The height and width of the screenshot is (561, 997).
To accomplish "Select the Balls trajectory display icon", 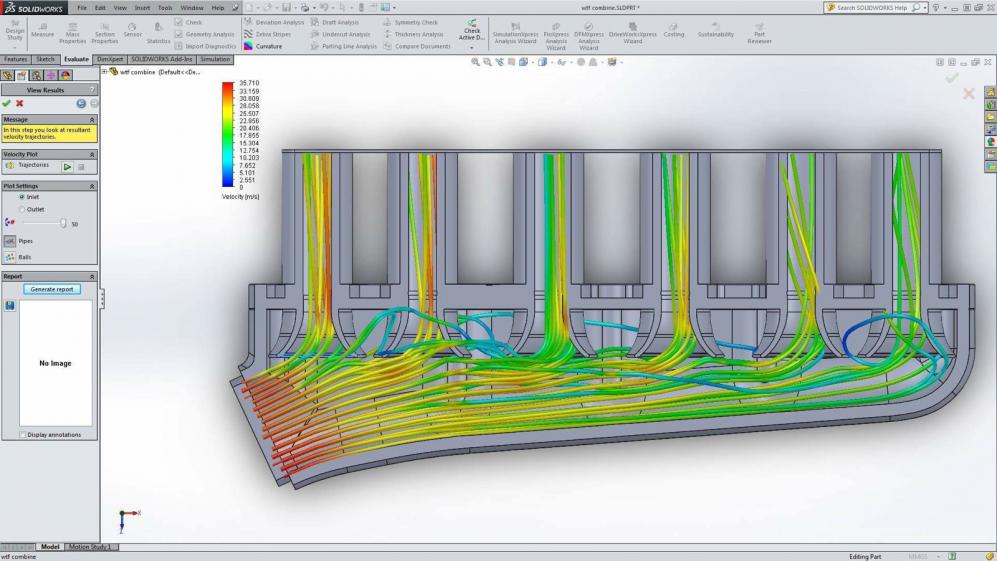I will [x=10, y=257].
